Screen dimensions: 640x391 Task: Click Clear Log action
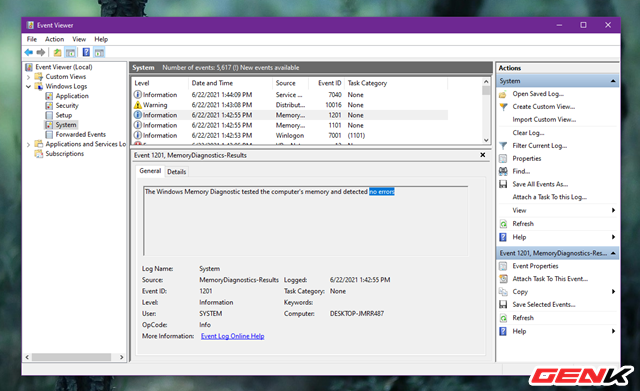[528, 133]
